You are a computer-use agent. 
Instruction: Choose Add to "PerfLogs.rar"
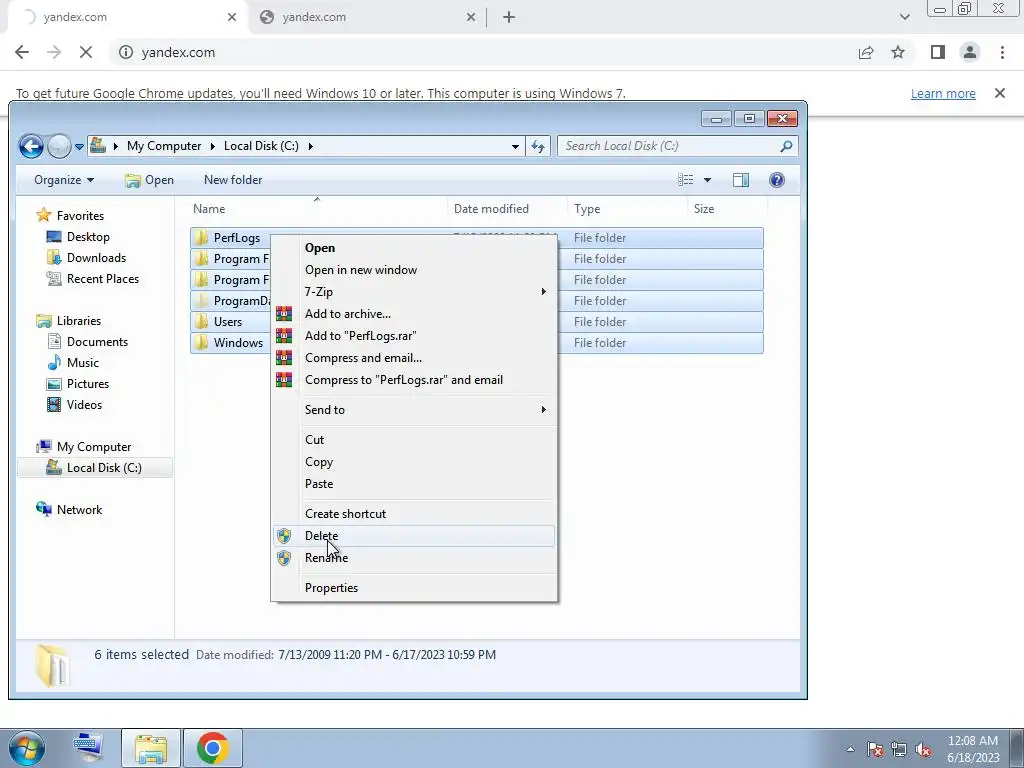(x=414, y=336)
